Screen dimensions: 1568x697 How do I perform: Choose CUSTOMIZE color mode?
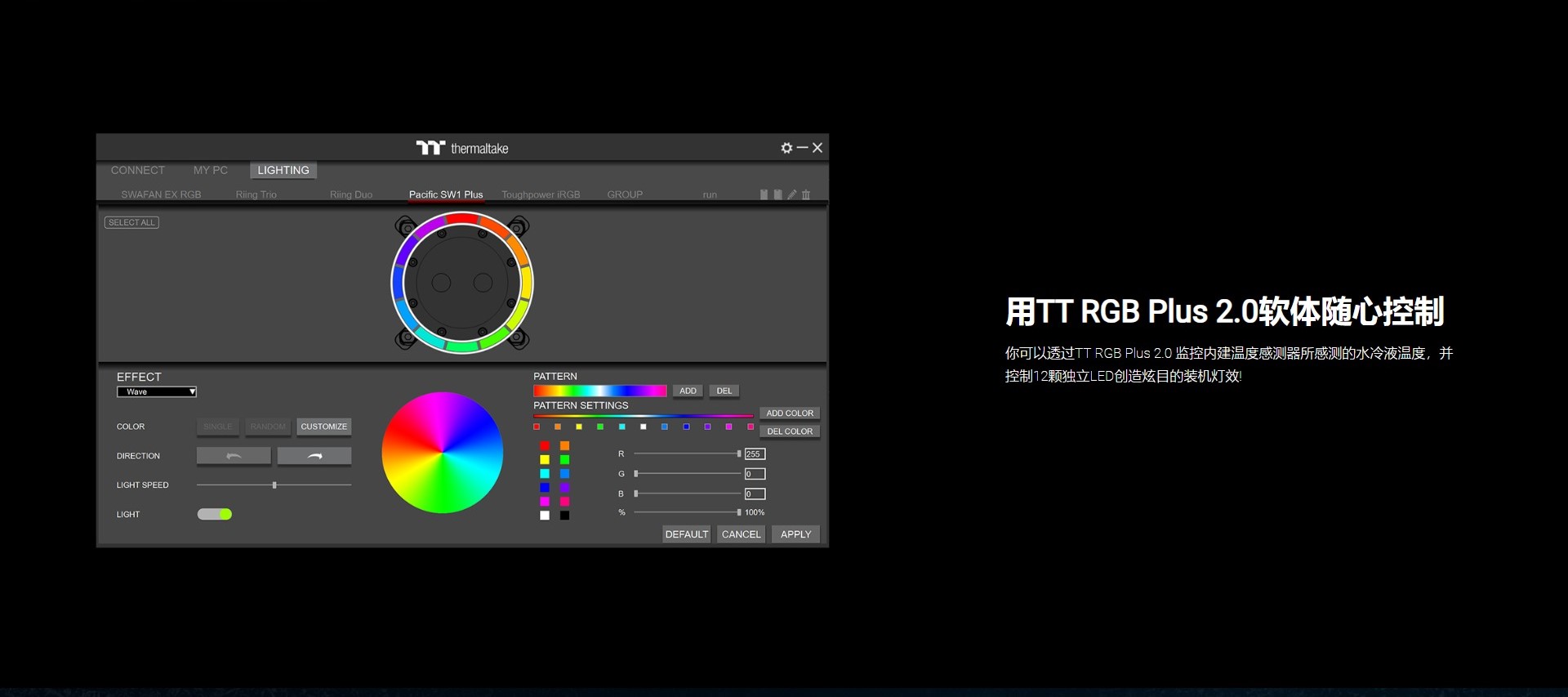pyautogui.click(x=324, y=427)
